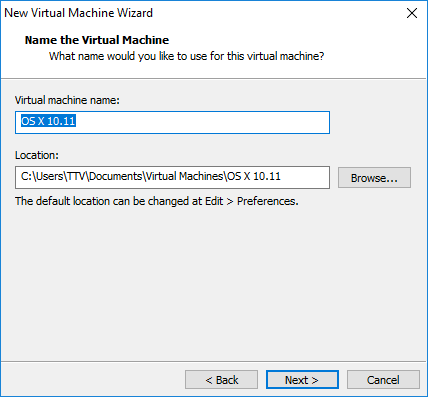The height and width of the screenshot is (397, 428).
Task: Click the "Edit > Preferences" text in hint
Action: pyautogui.click(x=252, y=201)
